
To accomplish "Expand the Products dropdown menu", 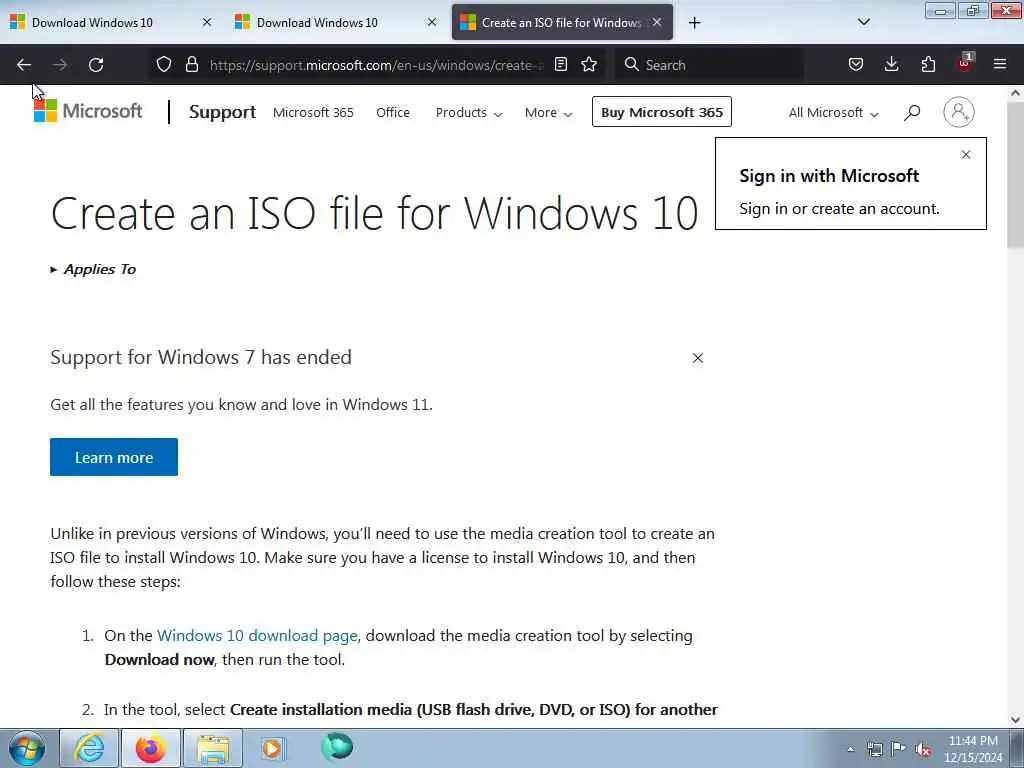I will pyautogui.click(x=469, y=112).
